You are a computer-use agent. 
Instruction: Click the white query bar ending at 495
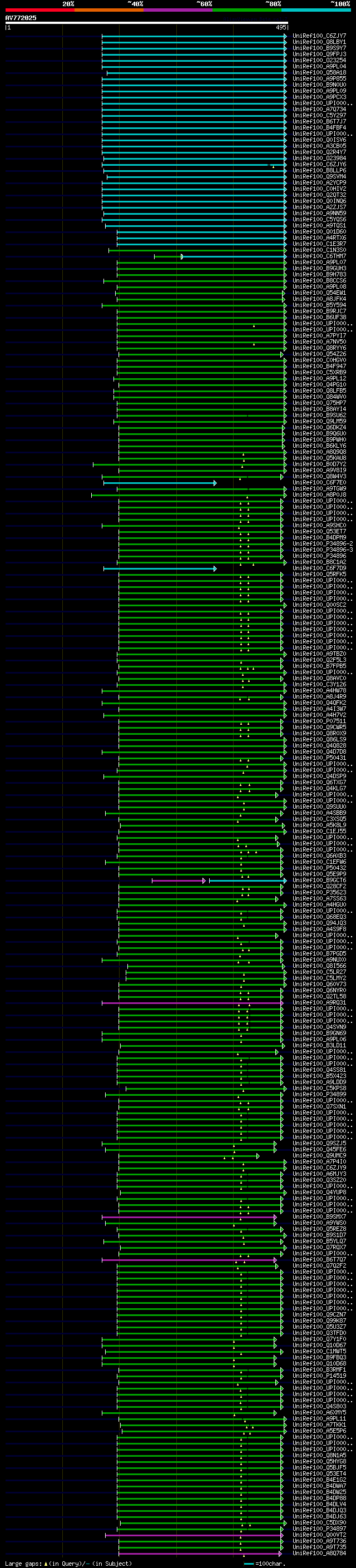[x=147, y=23]
